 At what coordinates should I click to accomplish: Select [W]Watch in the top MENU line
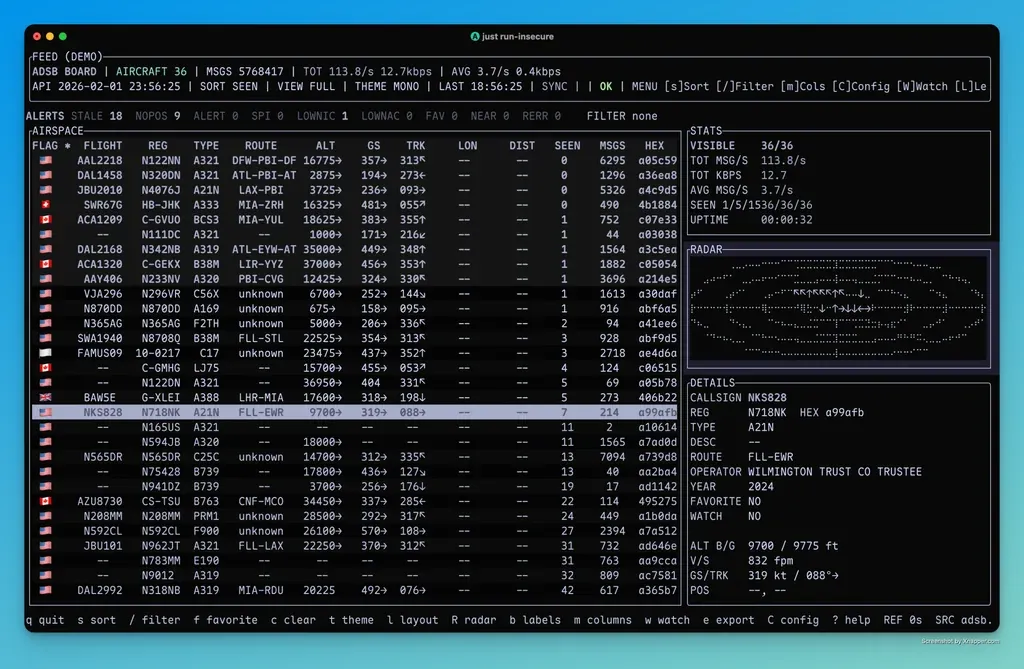pyautogui.click(x=922, y=87)
